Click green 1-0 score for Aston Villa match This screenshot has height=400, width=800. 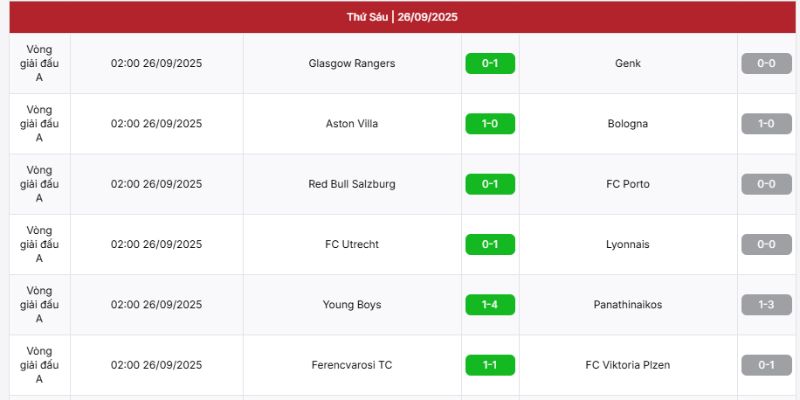coord(490,124)
